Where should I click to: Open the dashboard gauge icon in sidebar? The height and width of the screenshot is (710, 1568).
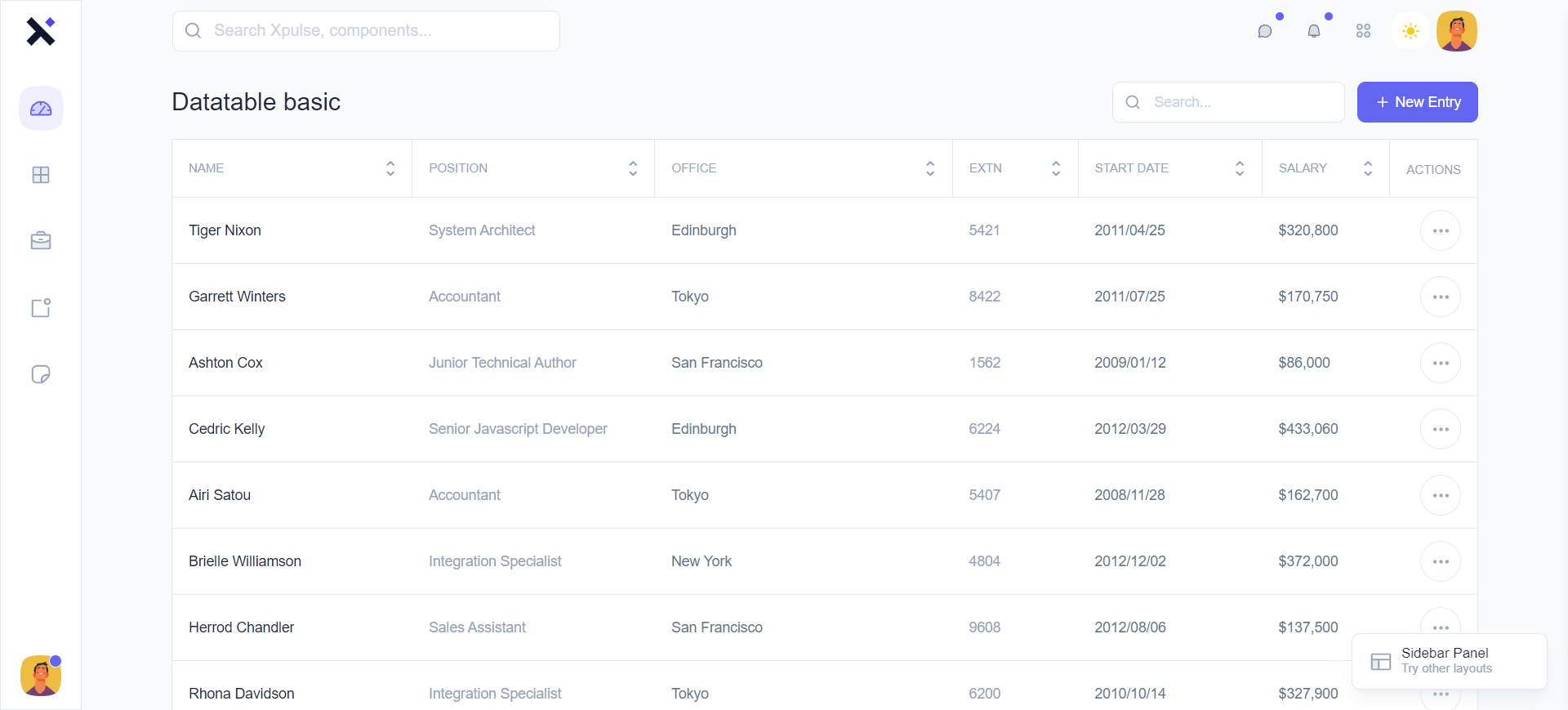(x=41, y=109)
